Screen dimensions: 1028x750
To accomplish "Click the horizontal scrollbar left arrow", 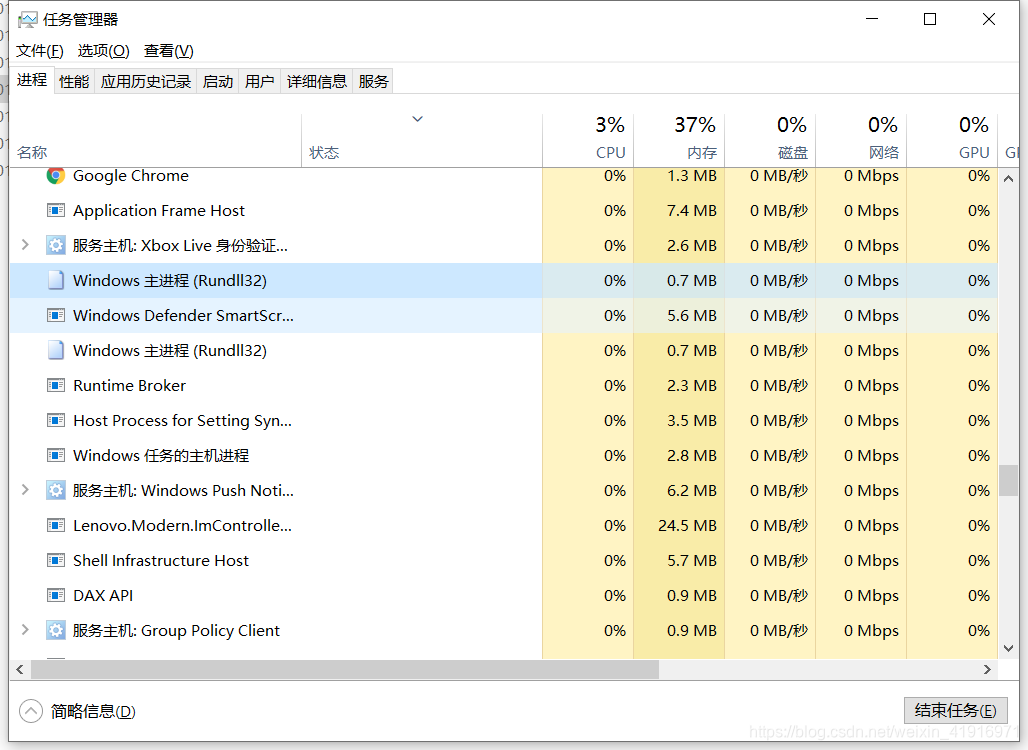I will [20, 669].
